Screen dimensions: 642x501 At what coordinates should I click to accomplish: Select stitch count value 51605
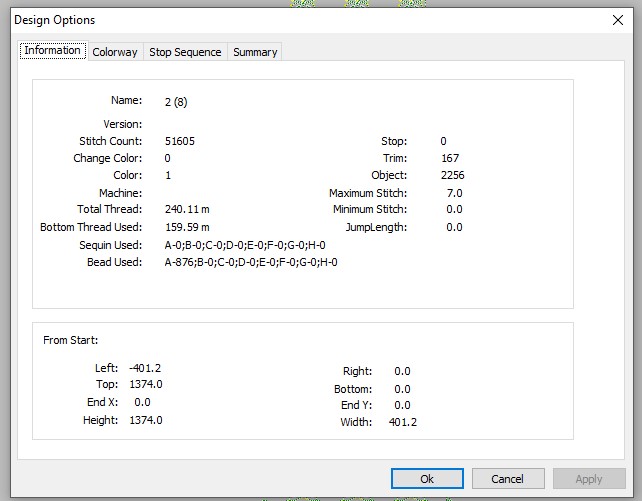[x=180, y=141]
